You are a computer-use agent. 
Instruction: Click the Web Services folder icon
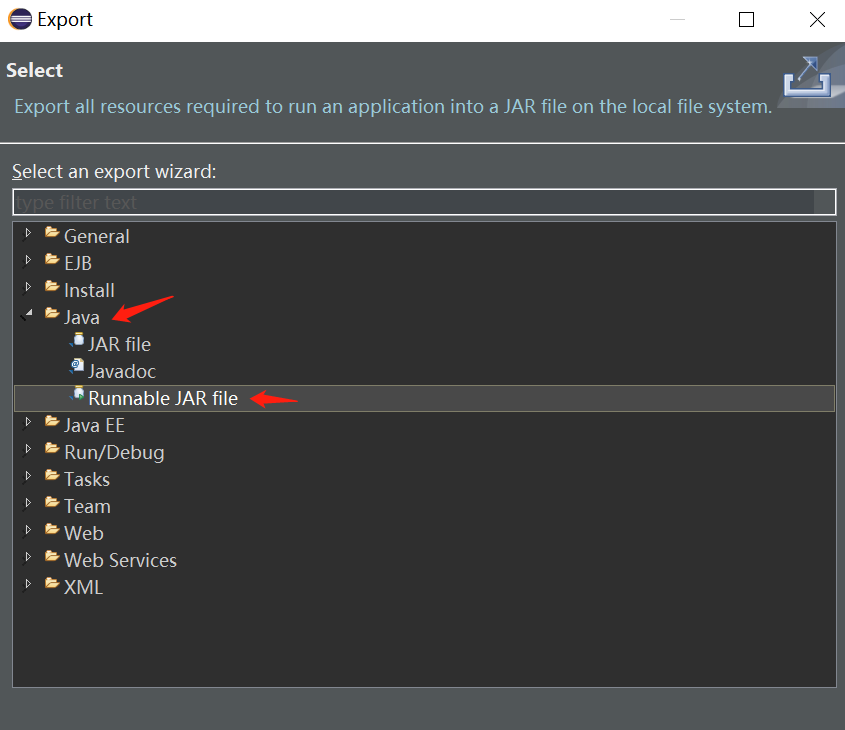(x=52, y=556)
